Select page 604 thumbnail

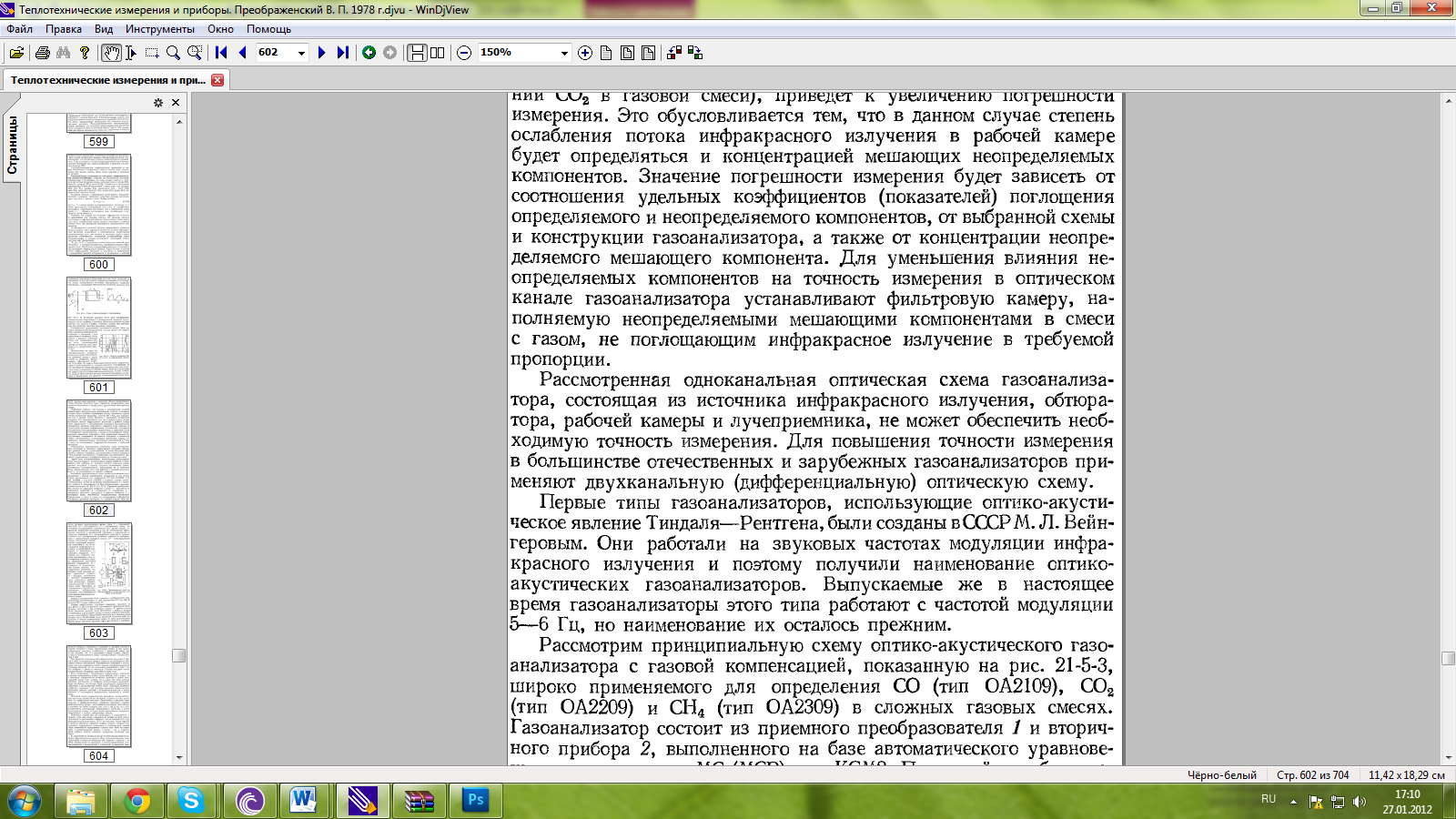tap(98, 696)
